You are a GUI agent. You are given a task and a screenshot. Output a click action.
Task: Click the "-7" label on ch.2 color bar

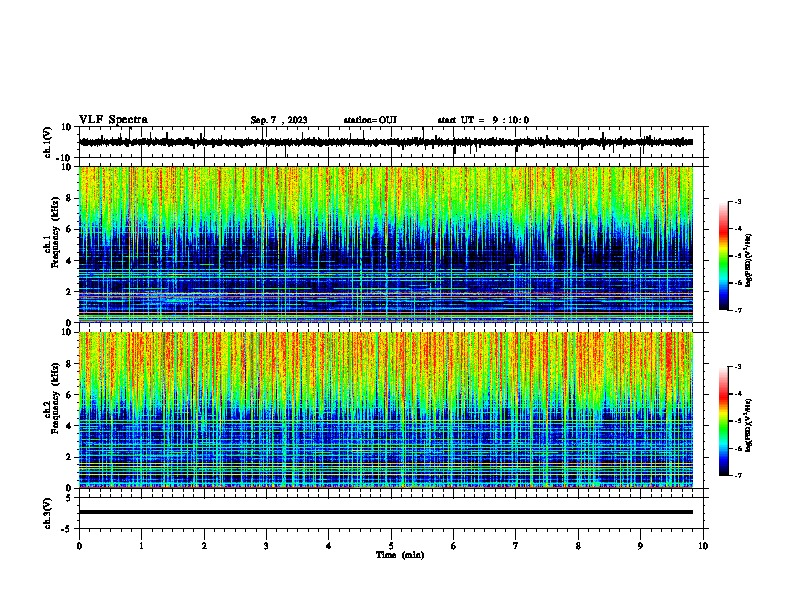738,475
